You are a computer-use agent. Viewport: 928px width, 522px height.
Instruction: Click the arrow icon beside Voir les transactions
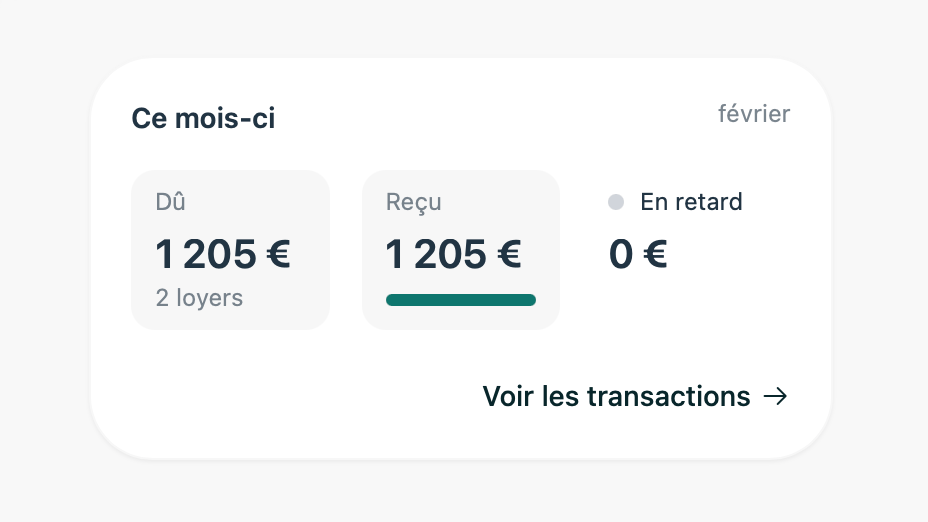point(775,397)
